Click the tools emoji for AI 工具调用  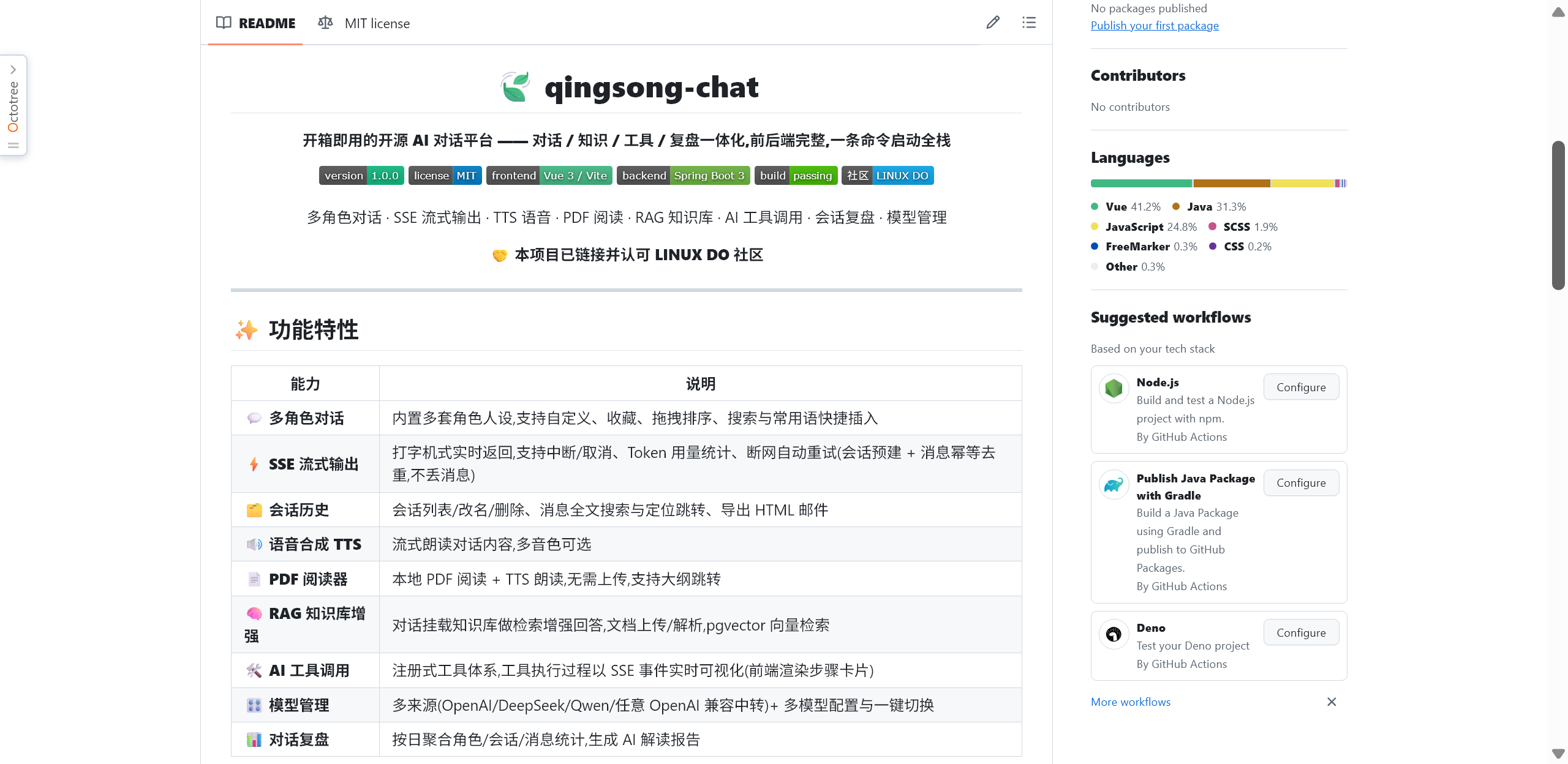[254, 670]
